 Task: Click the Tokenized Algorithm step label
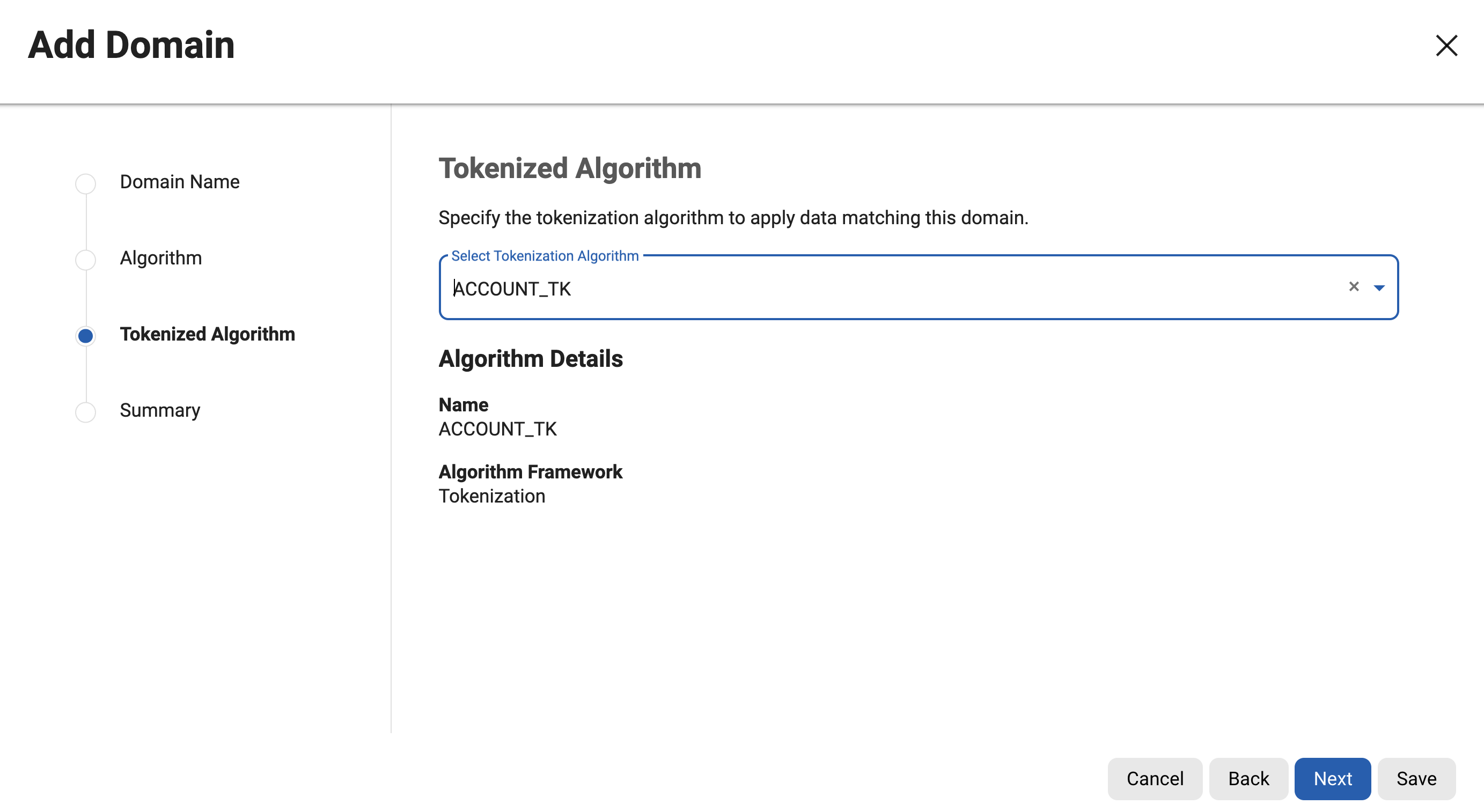(207, 334)
